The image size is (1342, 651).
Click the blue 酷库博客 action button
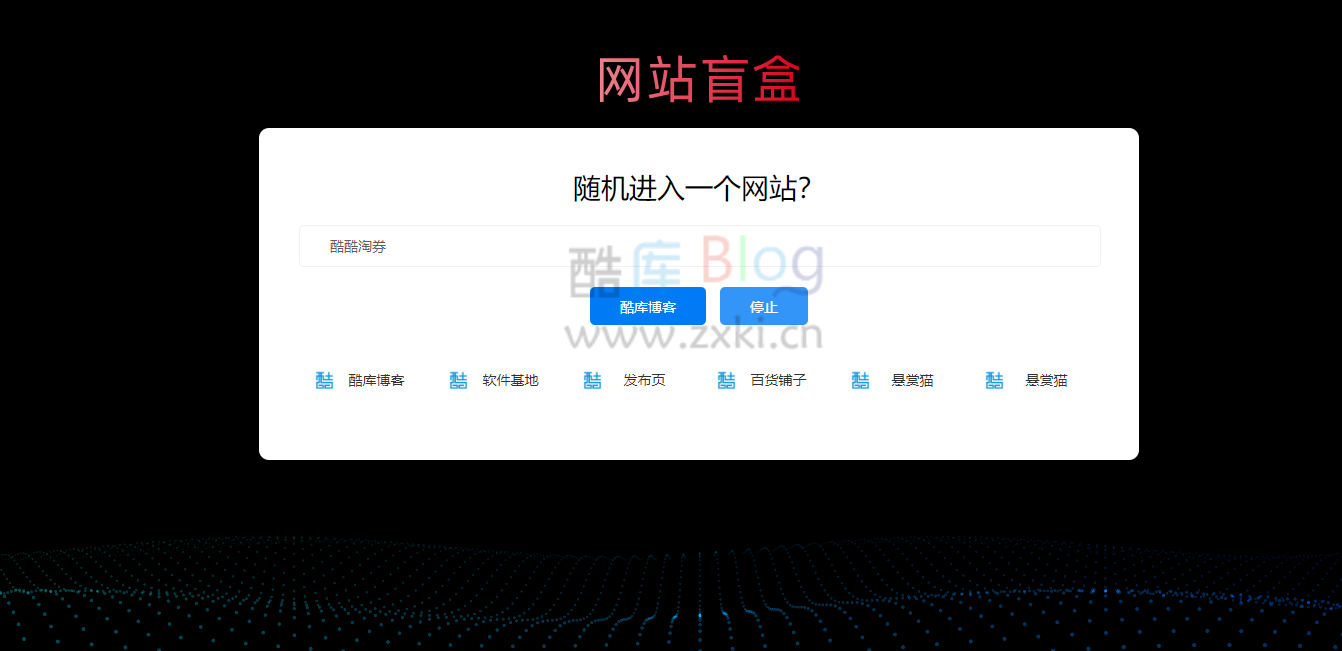647,306
